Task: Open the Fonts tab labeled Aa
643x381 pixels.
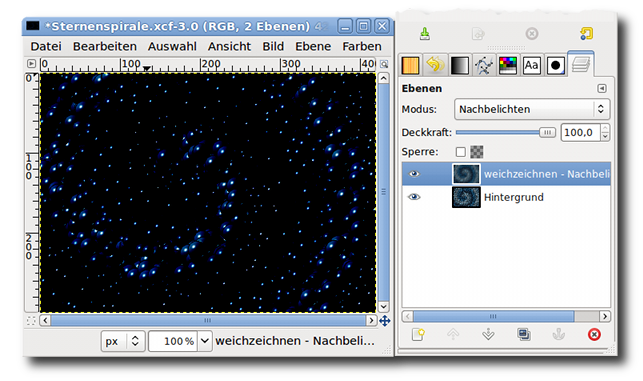Action: (531, 65)
